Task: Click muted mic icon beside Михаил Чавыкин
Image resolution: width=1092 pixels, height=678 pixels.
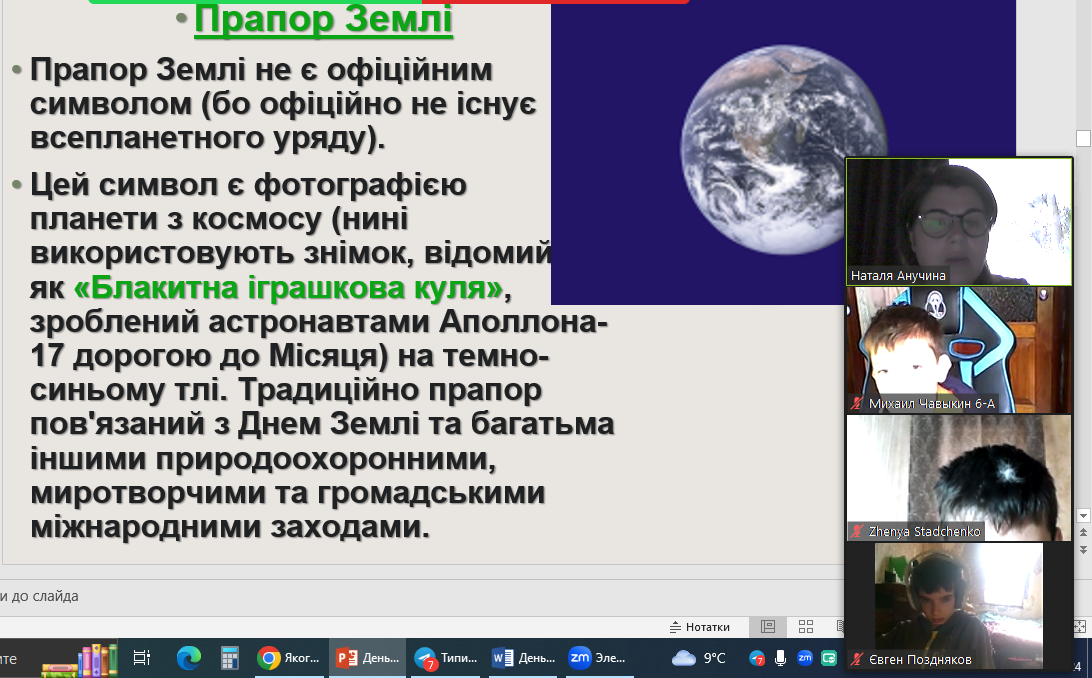Action: [x=857, y=404]
